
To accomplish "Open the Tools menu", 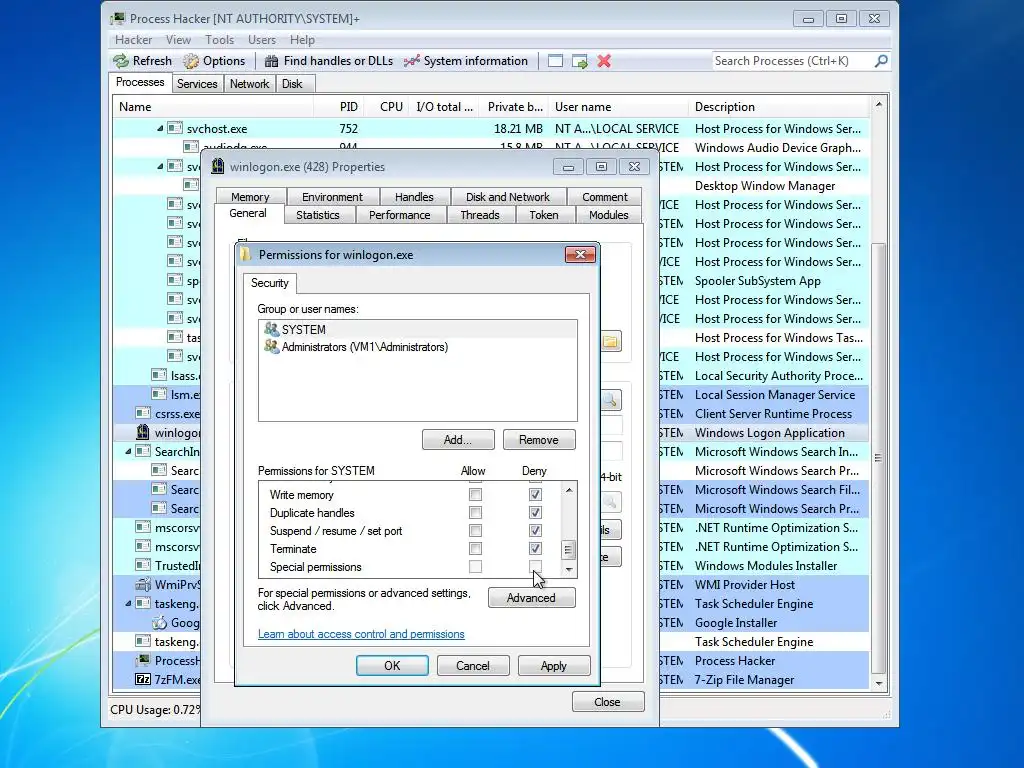I will click(x=219, y=40).
